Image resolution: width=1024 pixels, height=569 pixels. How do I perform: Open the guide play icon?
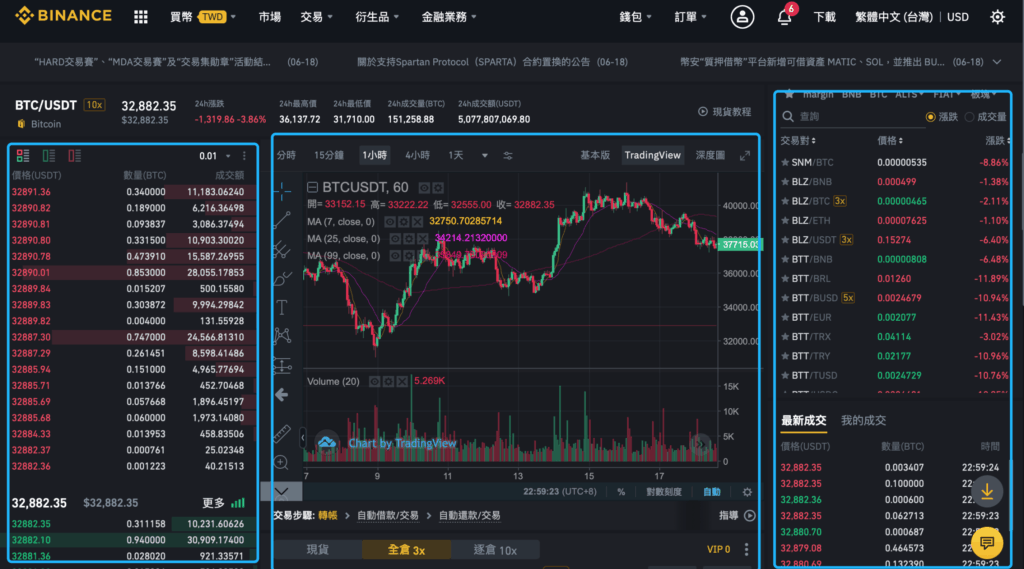tap(750, 515)
